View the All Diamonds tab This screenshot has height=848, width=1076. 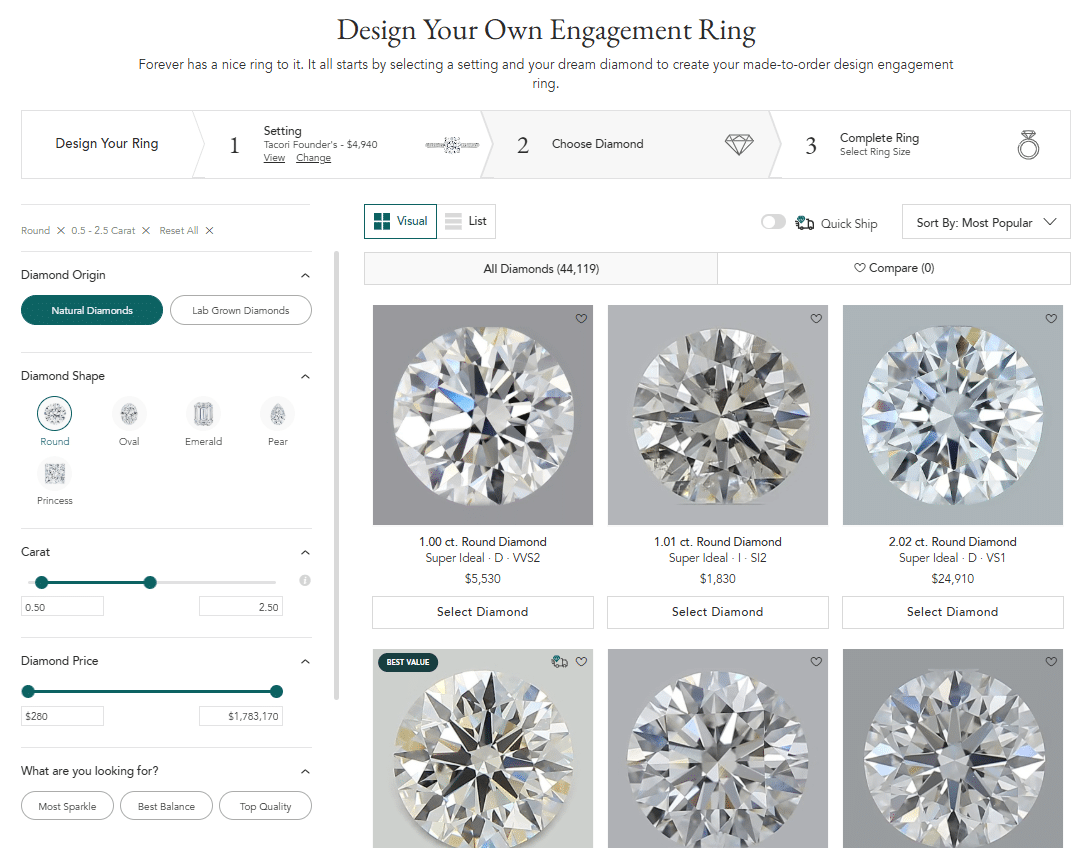[x=541, y=268]
